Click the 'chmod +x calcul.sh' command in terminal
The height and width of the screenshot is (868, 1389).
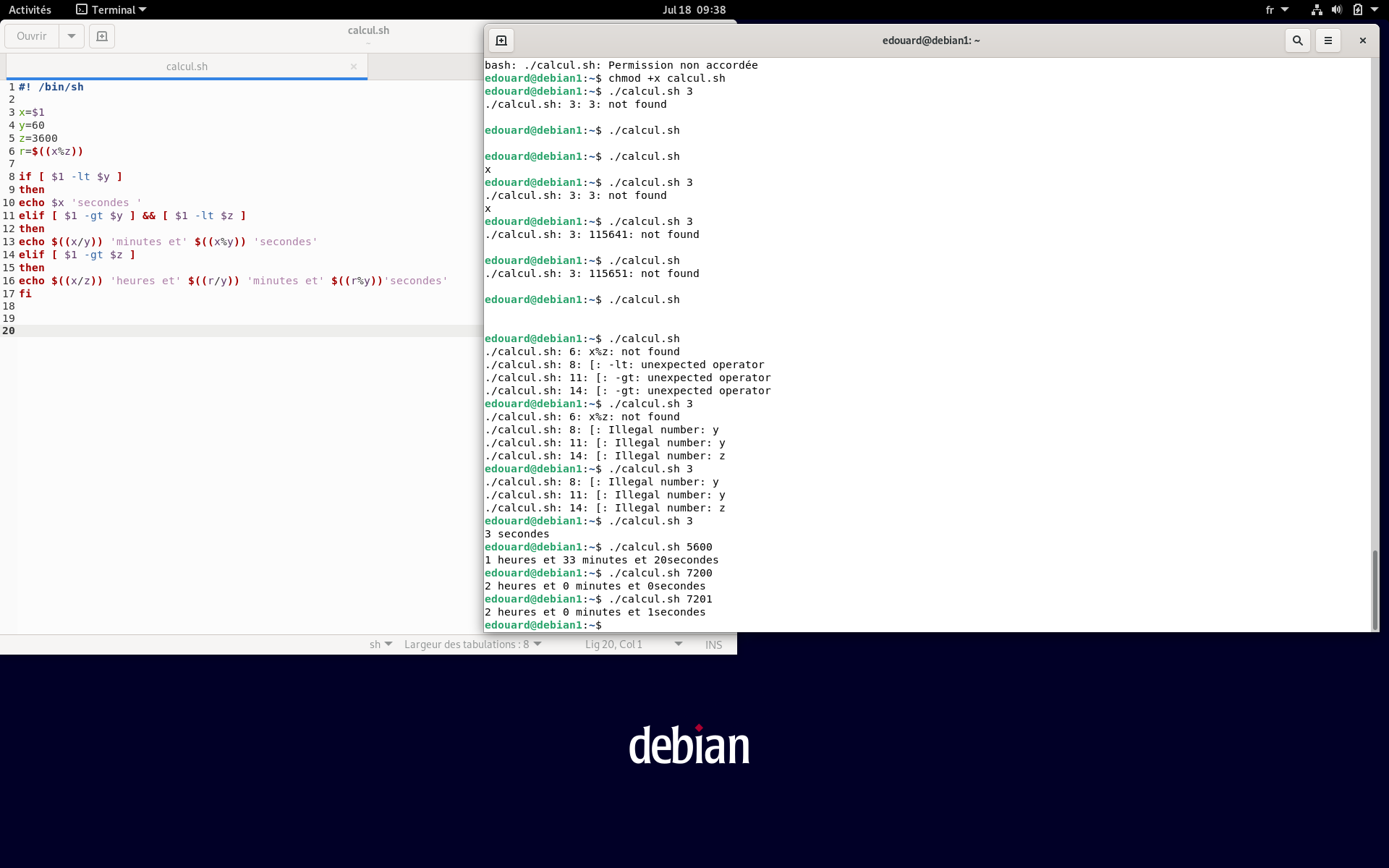click(667, 78)
